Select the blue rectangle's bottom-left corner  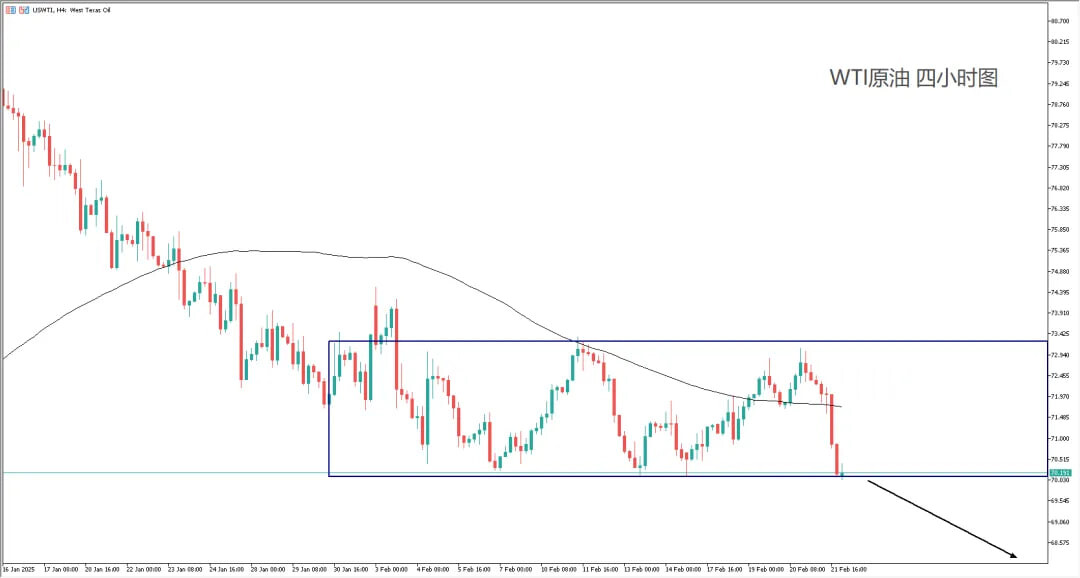coord(329,476)
